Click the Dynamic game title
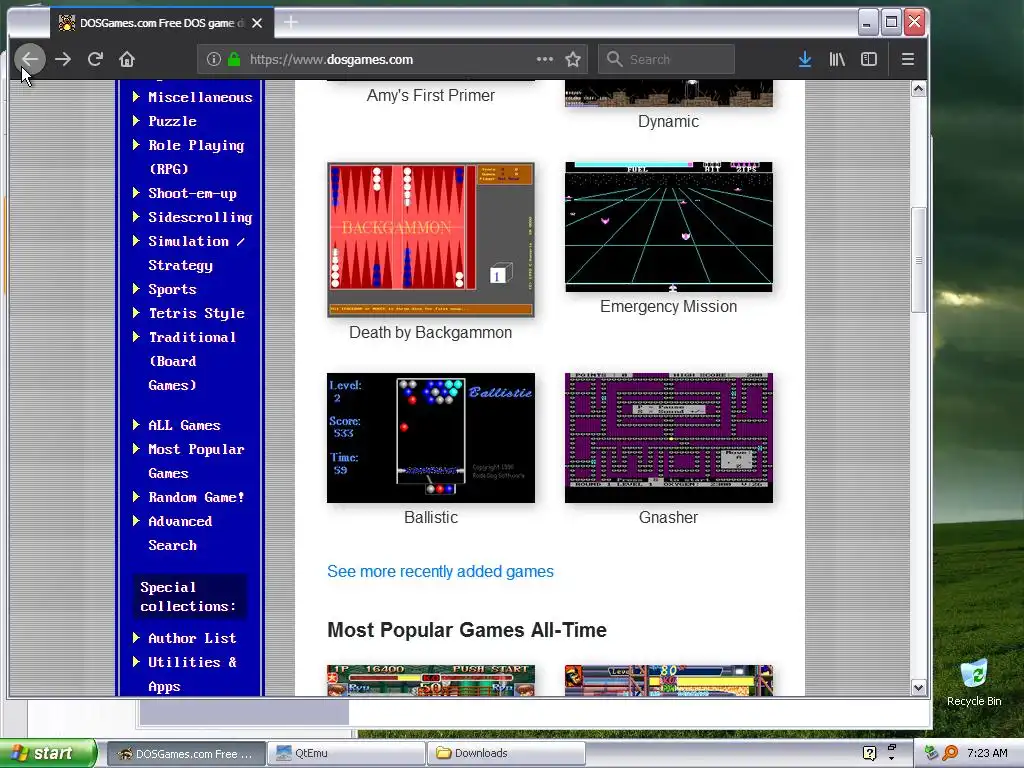 668,121
